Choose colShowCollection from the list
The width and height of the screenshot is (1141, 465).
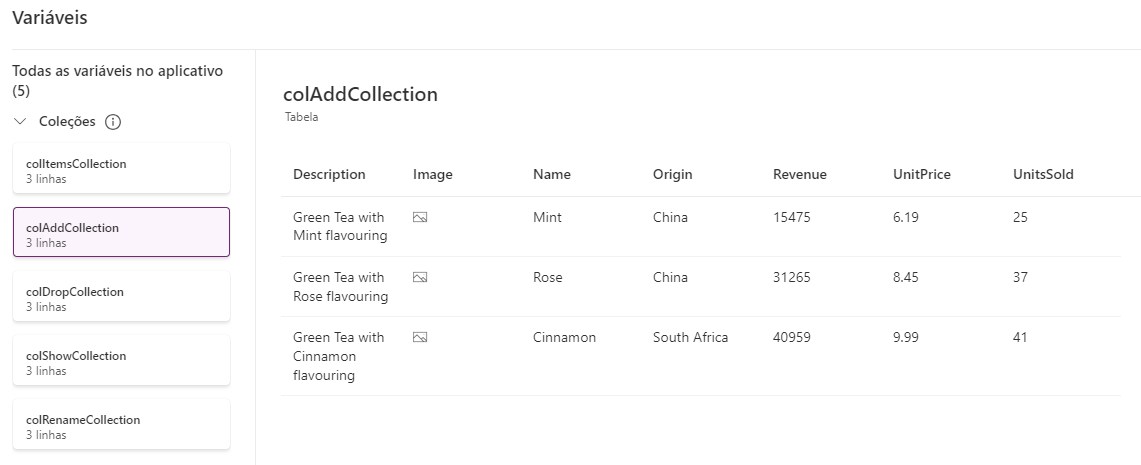click(x=121, y=360)
